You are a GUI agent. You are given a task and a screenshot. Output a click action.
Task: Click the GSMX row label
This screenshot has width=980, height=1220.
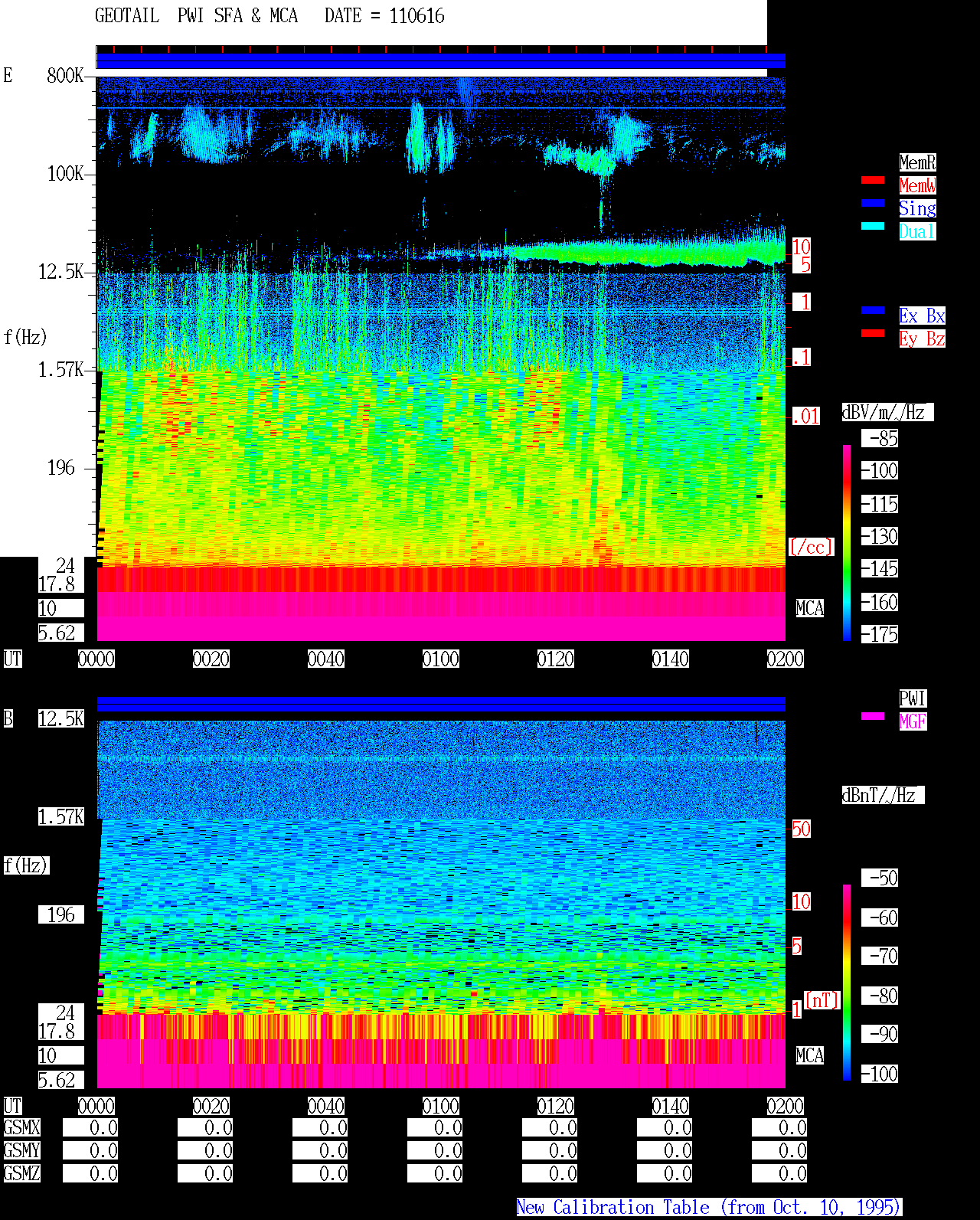(22, 1127)
